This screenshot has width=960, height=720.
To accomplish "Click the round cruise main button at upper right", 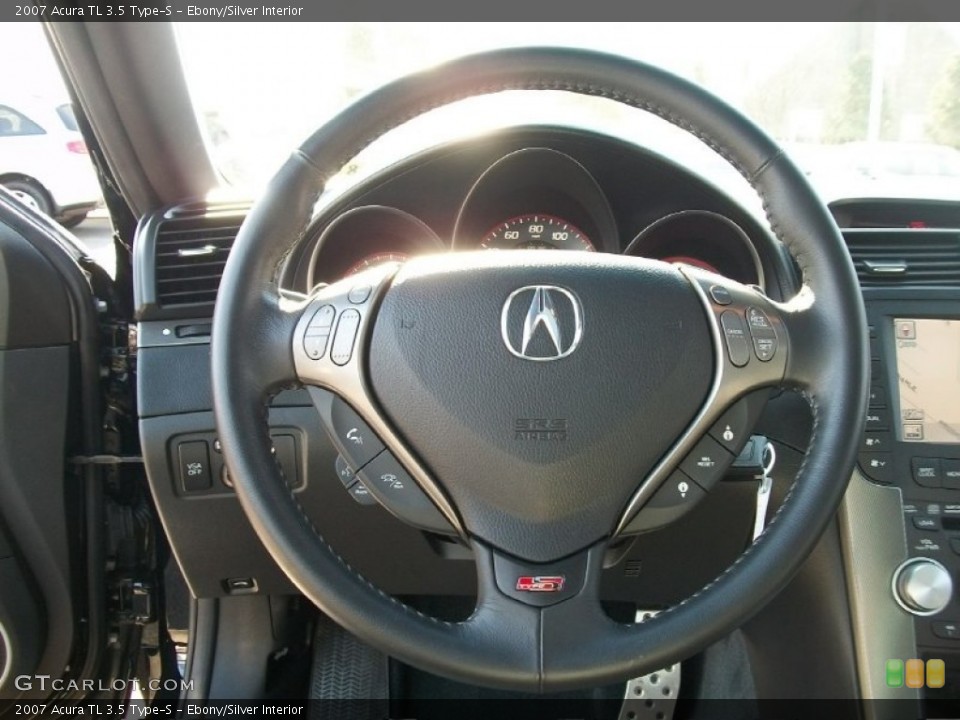I will click(720, 295).
